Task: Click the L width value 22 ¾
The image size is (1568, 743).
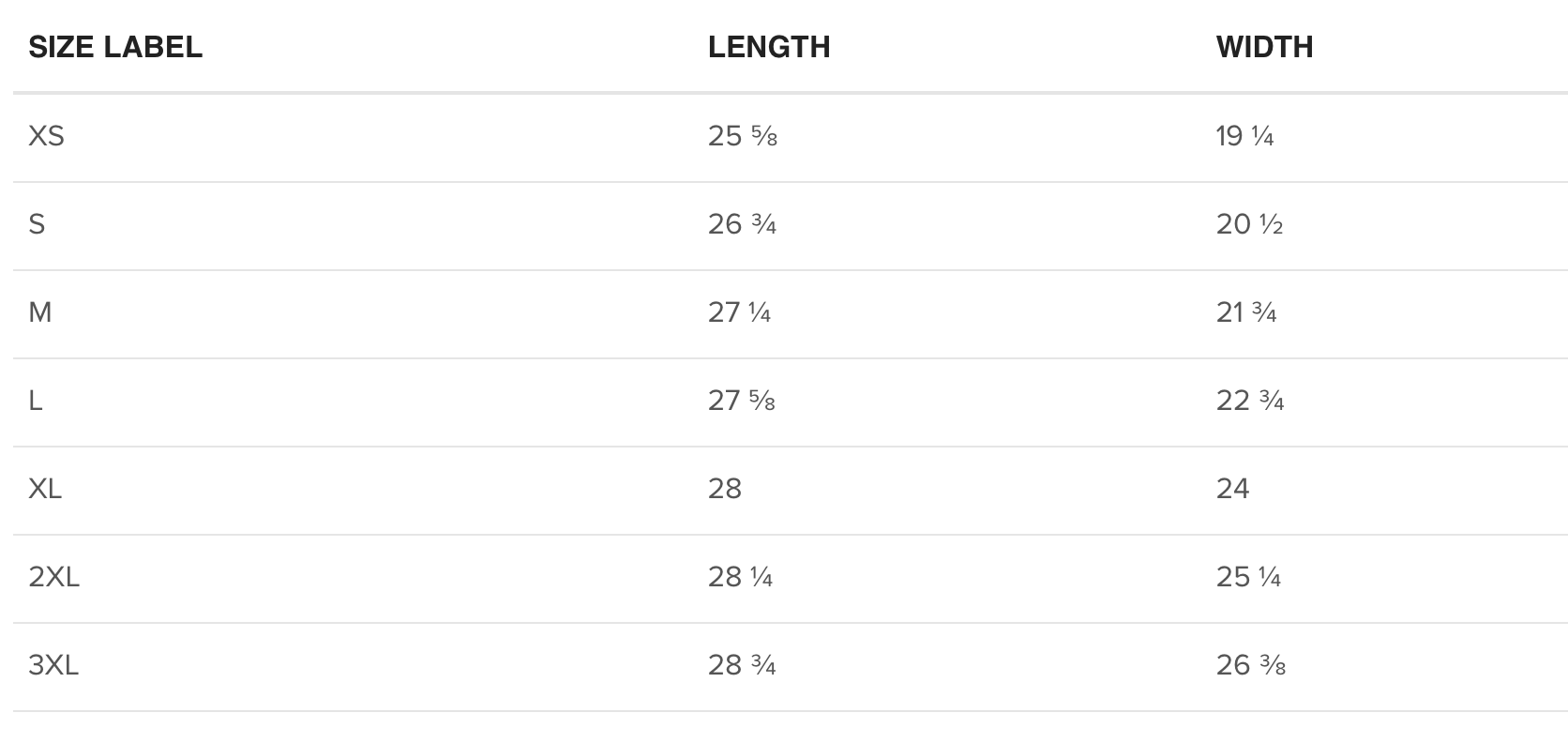Action: pos(1250,401)
